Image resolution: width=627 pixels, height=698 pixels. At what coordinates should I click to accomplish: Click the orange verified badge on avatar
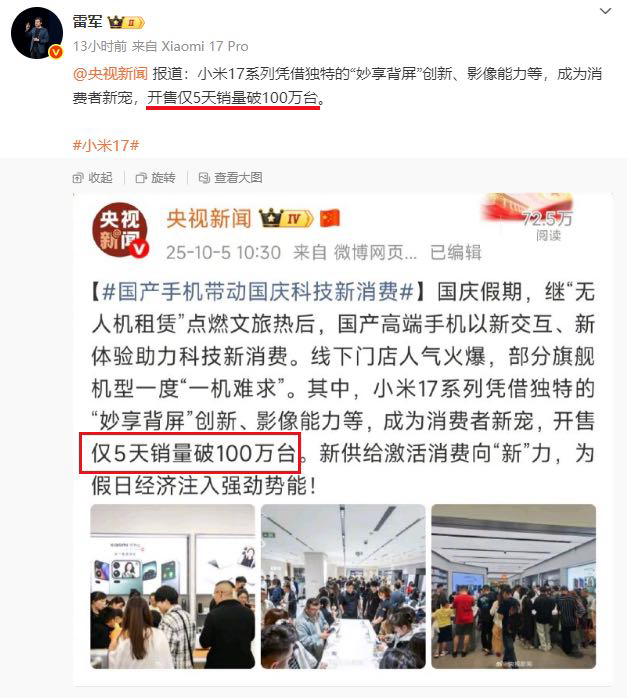[55, 52]
